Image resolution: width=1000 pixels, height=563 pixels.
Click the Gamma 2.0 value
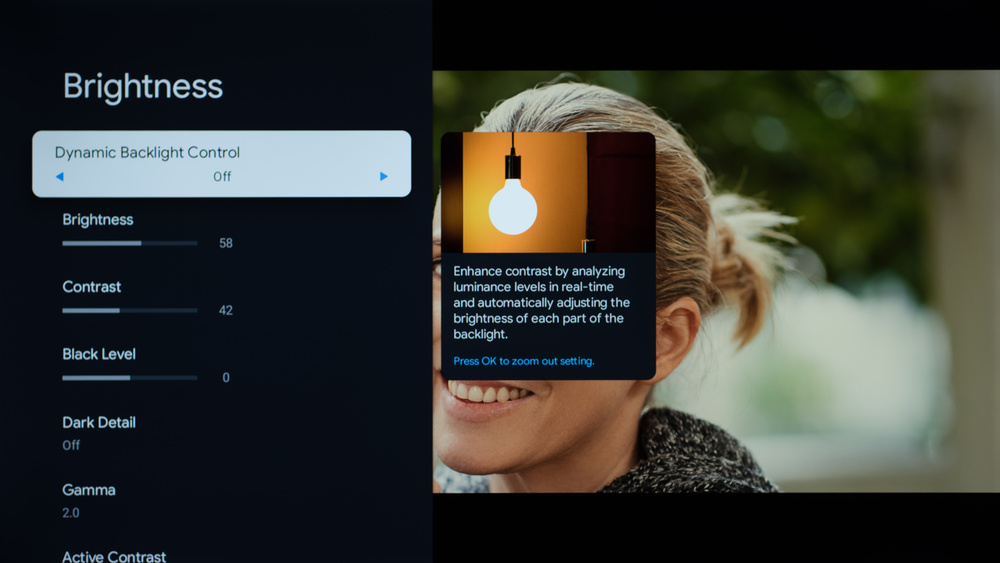tap(71, 513)
